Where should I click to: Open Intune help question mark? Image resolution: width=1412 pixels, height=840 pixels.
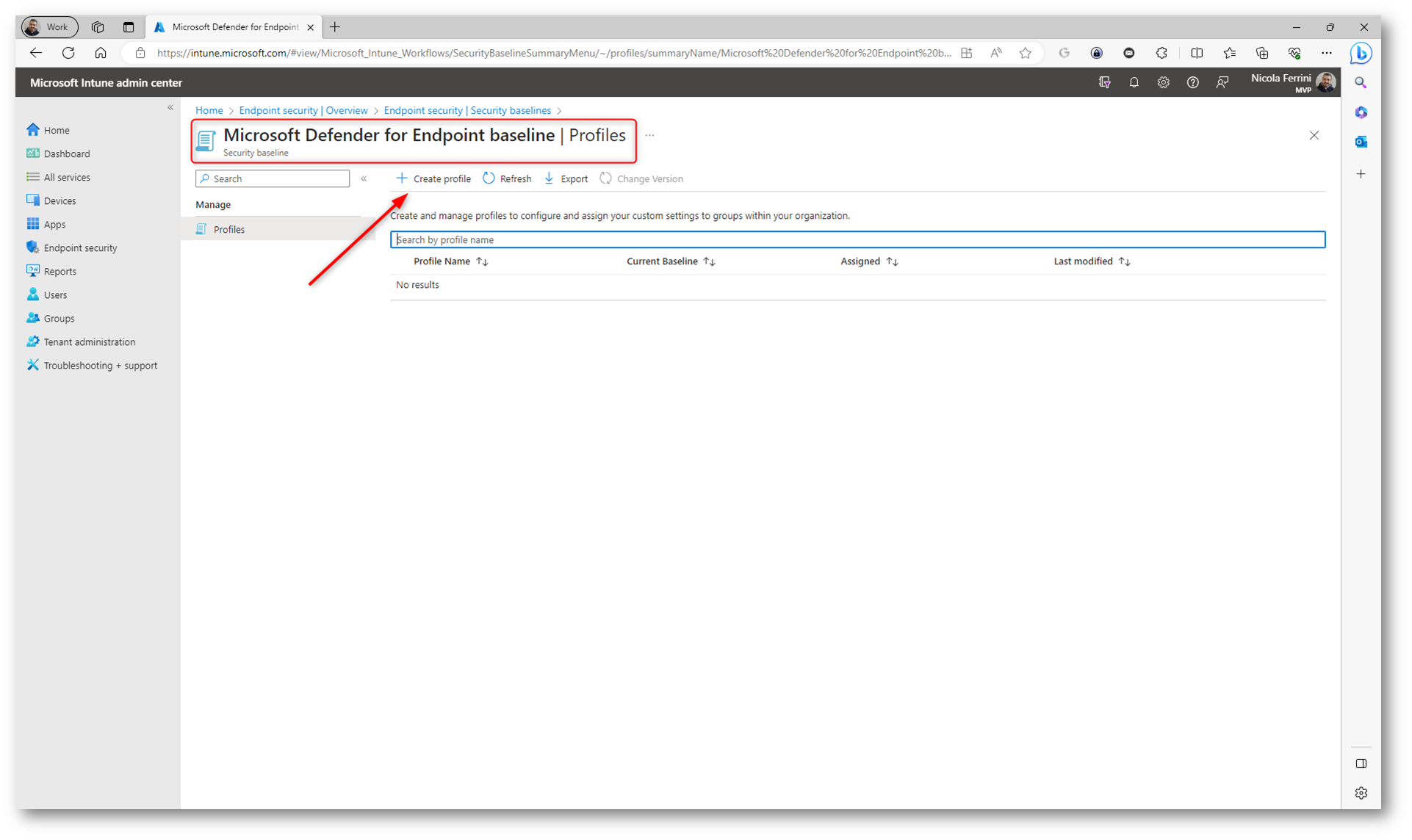point(1192,82)
